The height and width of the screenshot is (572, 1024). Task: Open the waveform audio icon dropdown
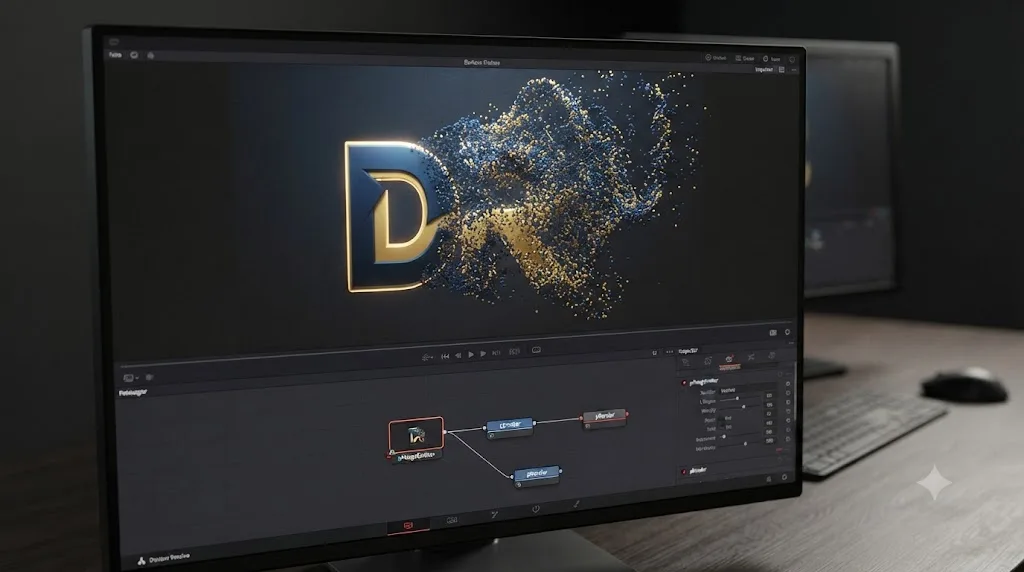coord(426,357)
